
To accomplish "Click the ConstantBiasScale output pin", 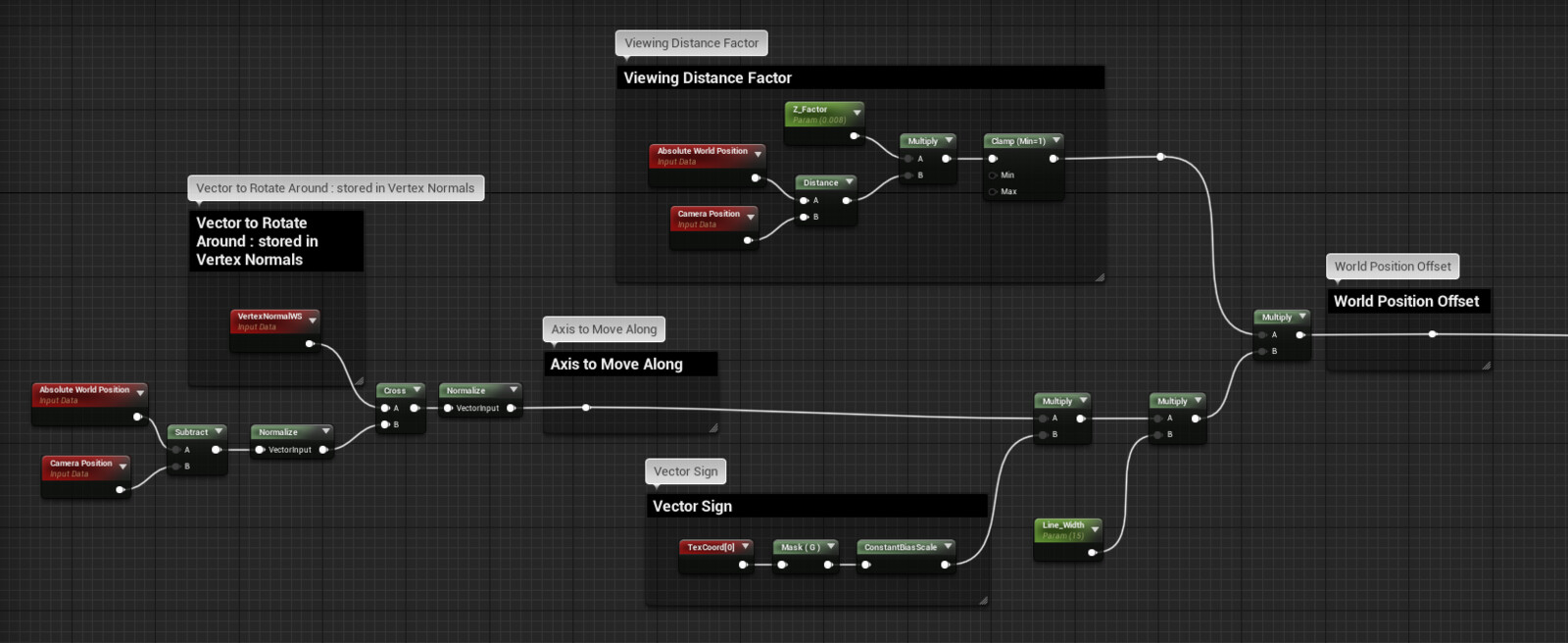I will click(x=946, y=565).
